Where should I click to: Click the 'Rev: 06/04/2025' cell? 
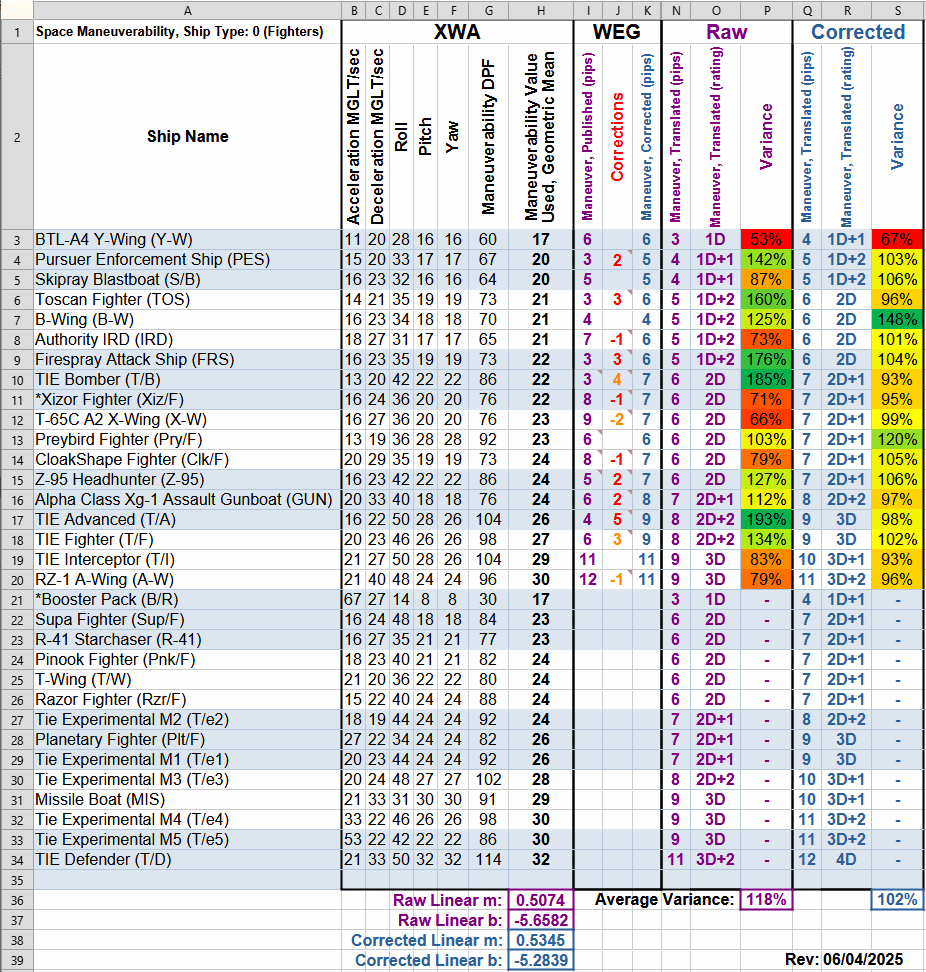pyautogui.click(x=844, y=960)
